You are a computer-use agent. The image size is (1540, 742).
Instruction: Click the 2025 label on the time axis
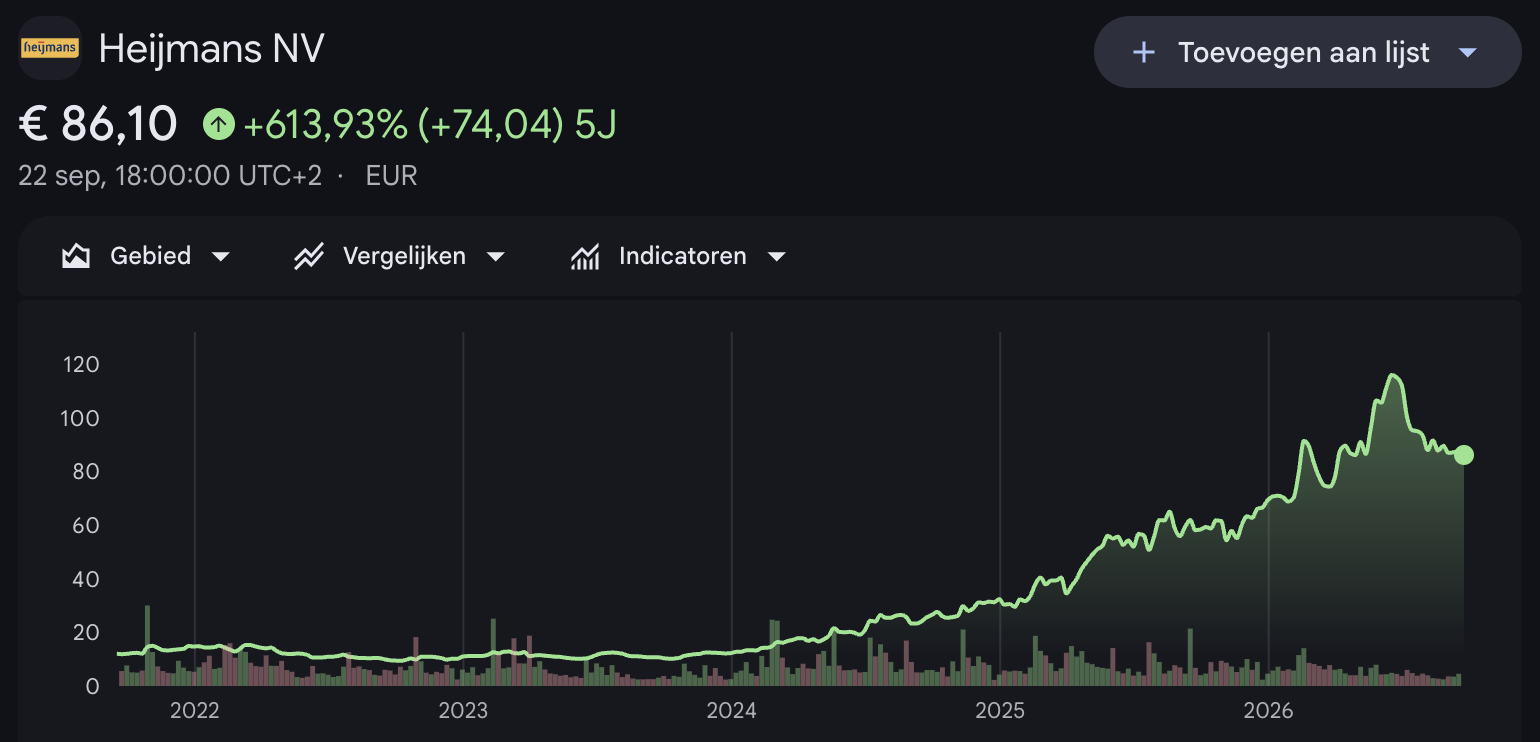tap(1000, 711)
